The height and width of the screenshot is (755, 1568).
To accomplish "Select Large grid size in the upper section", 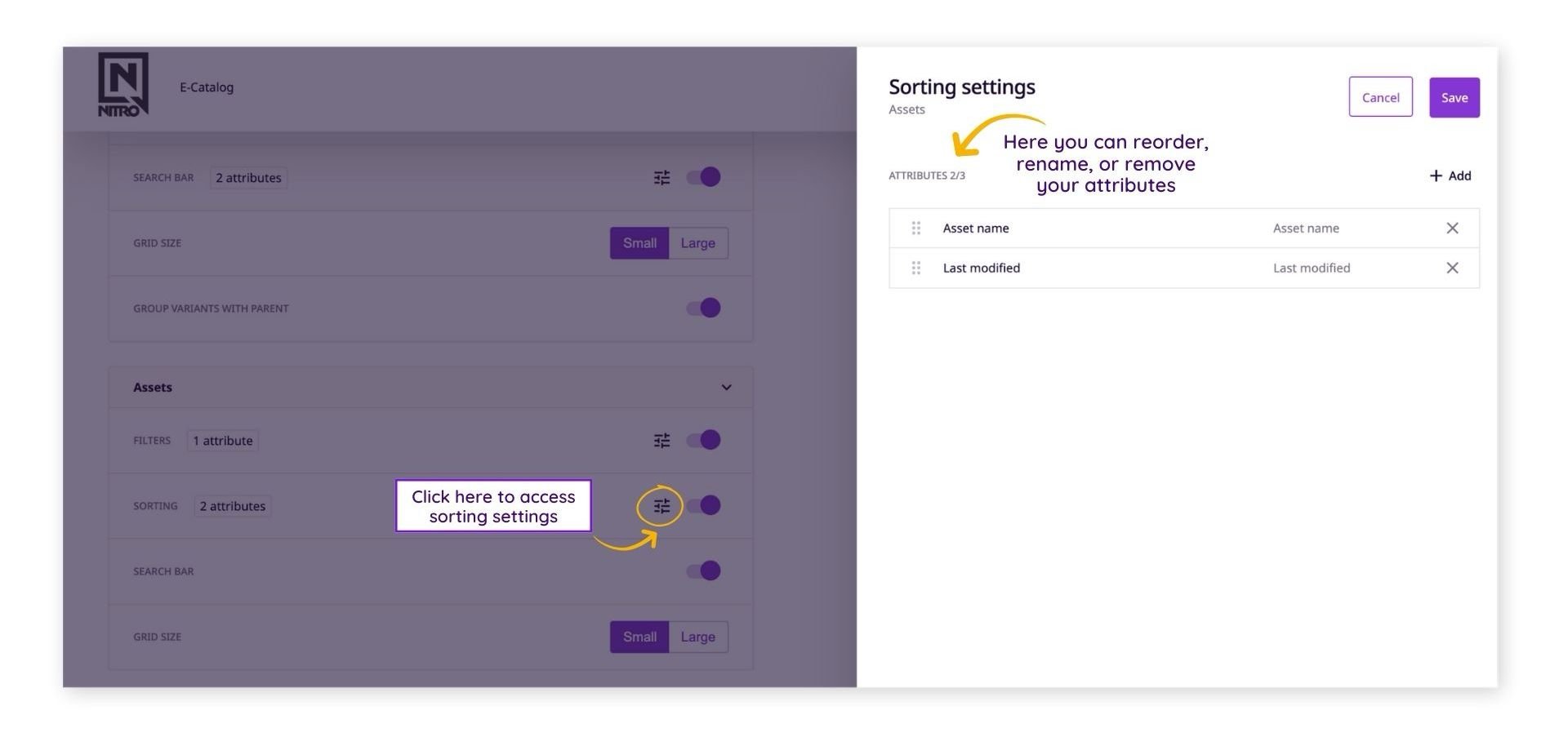I will (698, 242).
